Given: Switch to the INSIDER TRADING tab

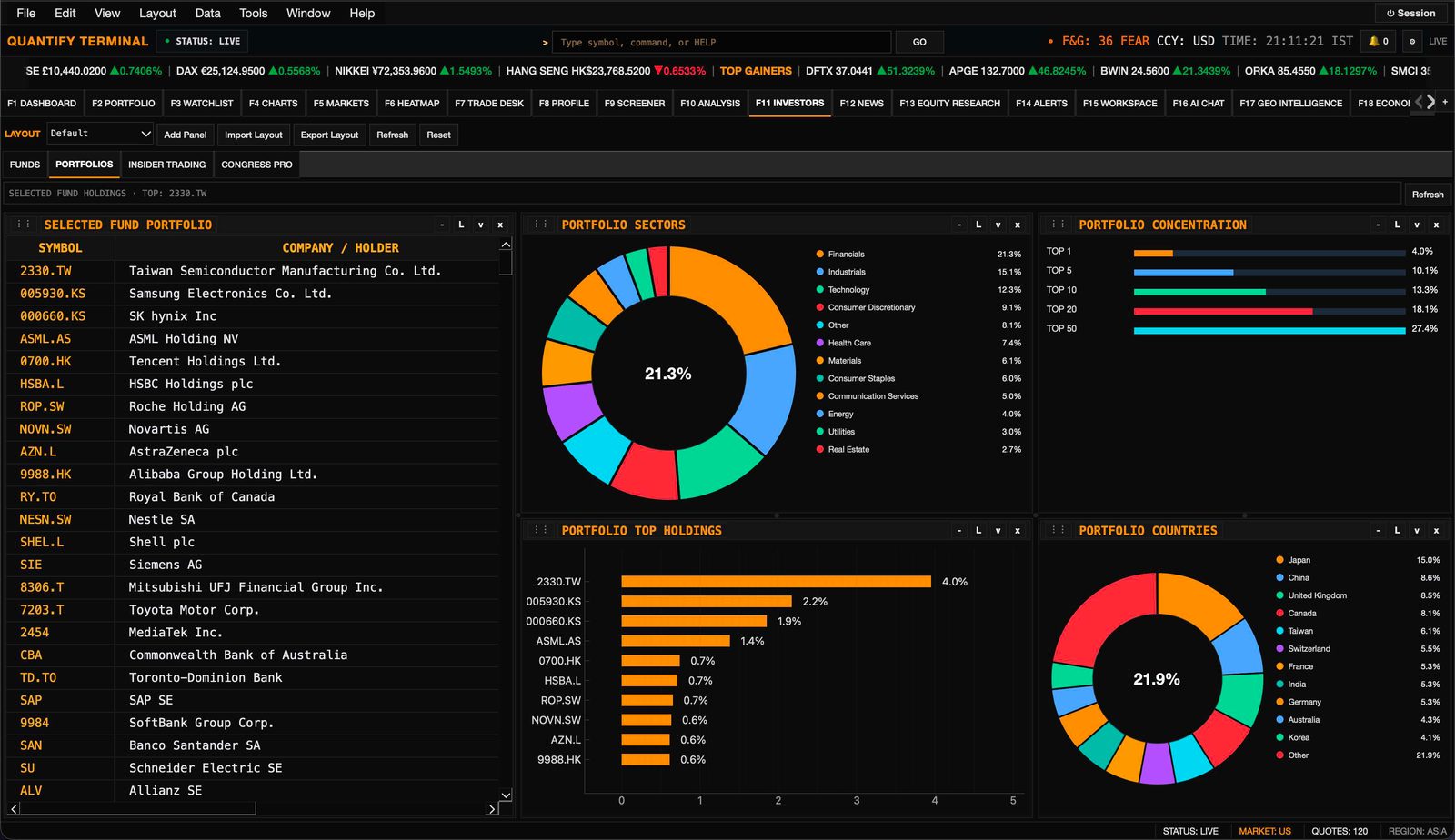Looking at the screenshot, I should point(166,165).
